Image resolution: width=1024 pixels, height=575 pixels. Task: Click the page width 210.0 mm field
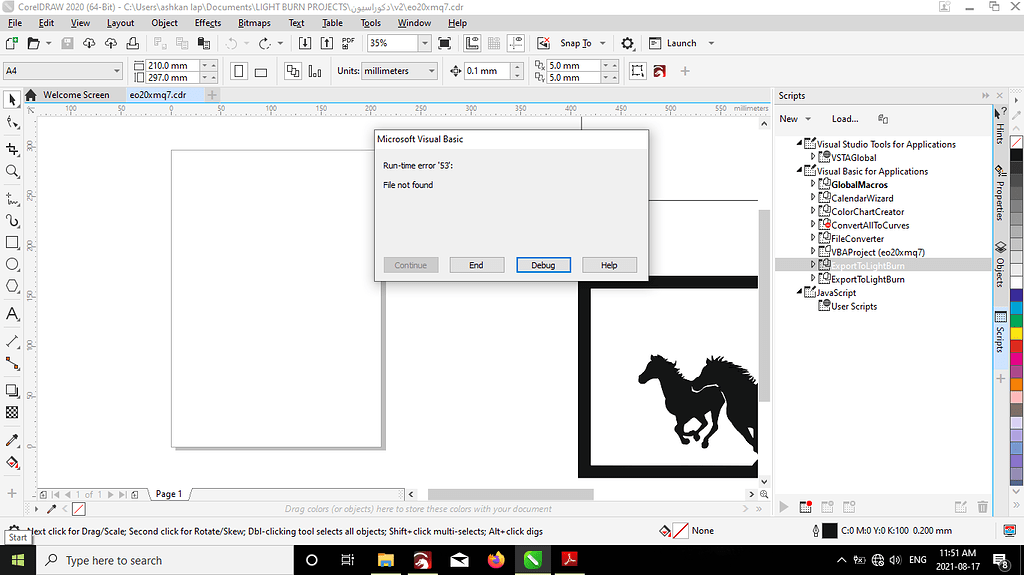point(172,65)
